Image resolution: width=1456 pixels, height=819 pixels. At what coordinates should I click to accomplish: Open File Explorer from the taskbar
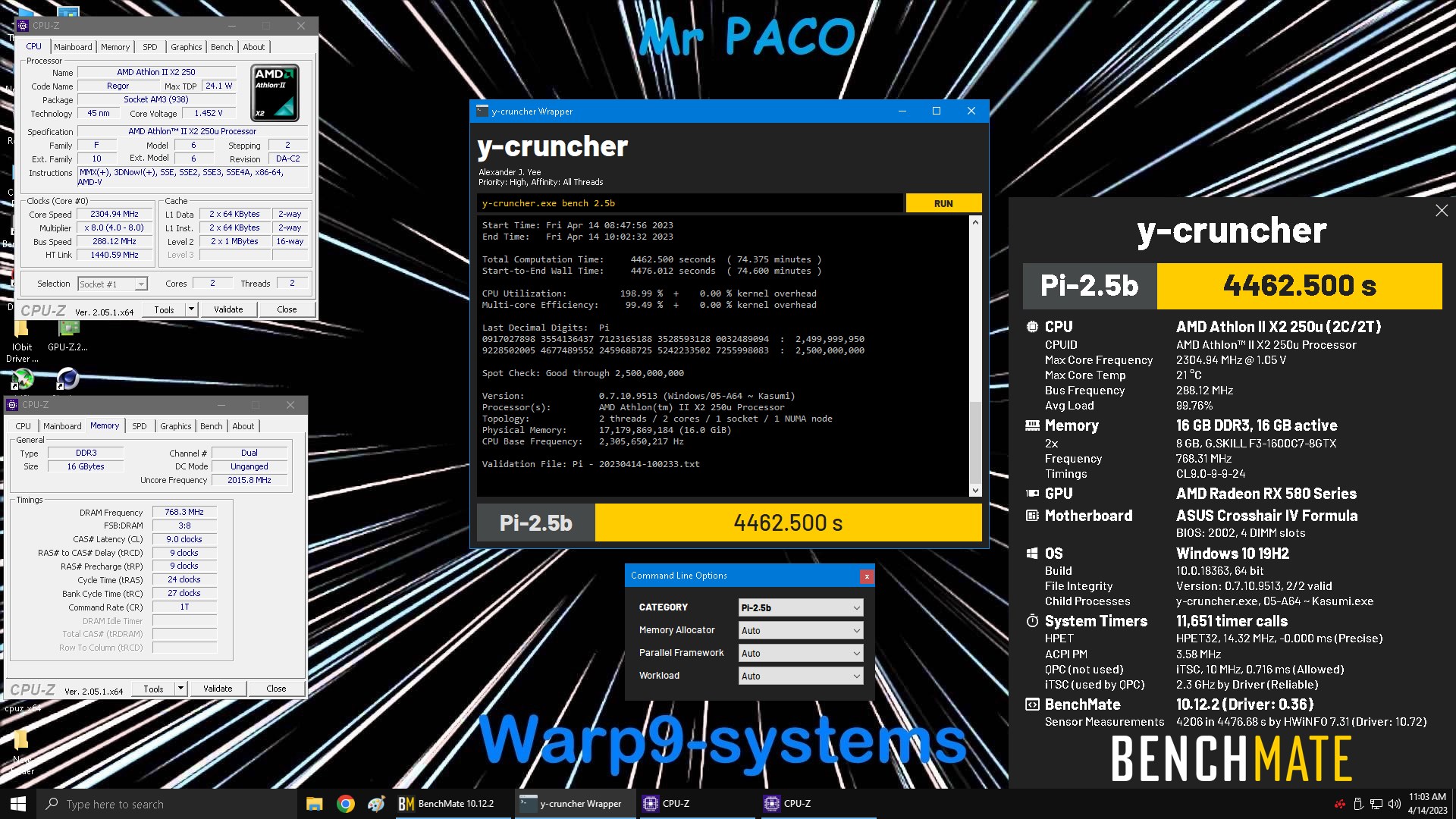point(314,804)
